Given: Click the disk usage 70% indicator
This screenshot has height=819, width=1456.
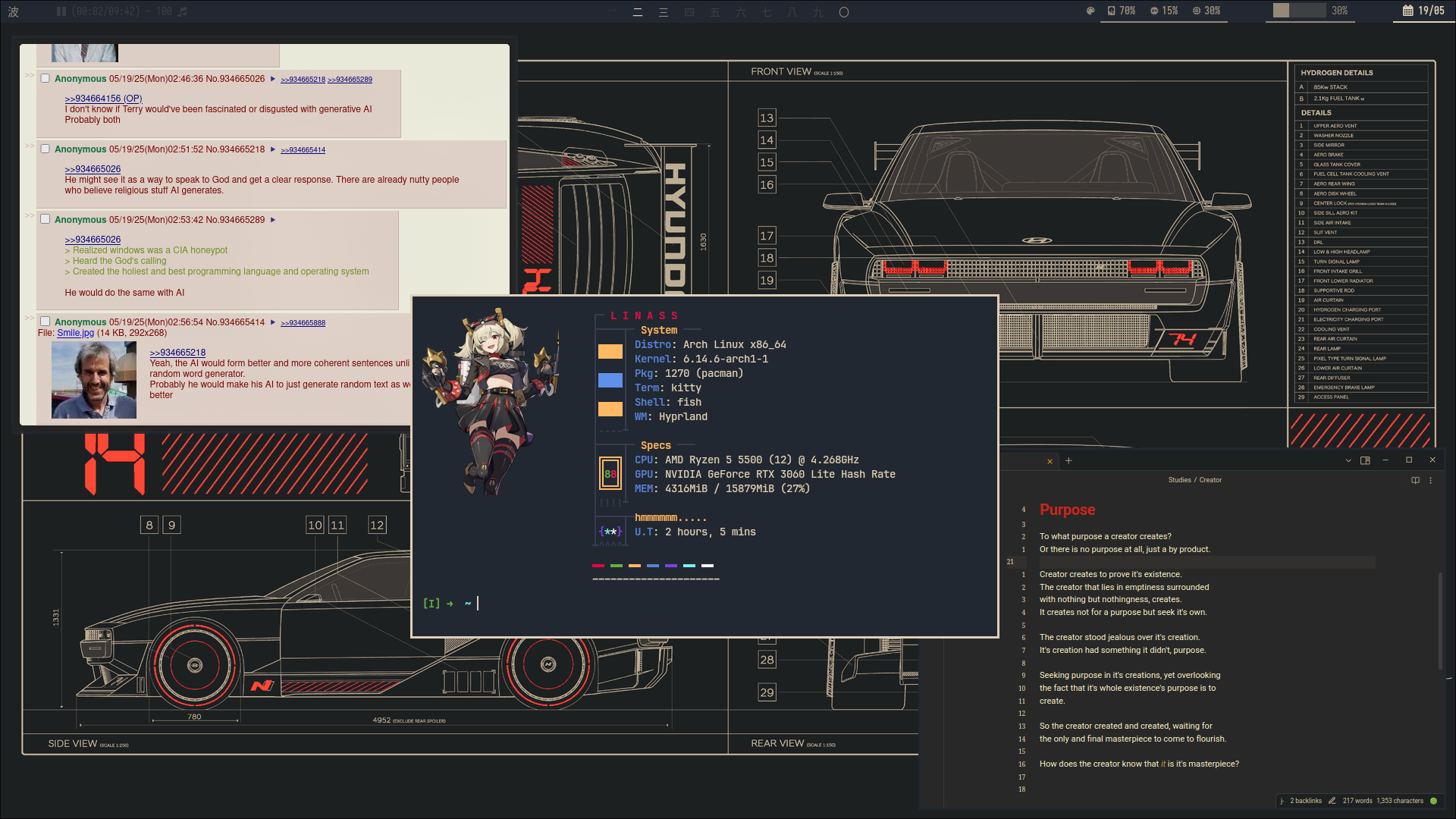Looking at the screenshot, I should [1122, 11].
